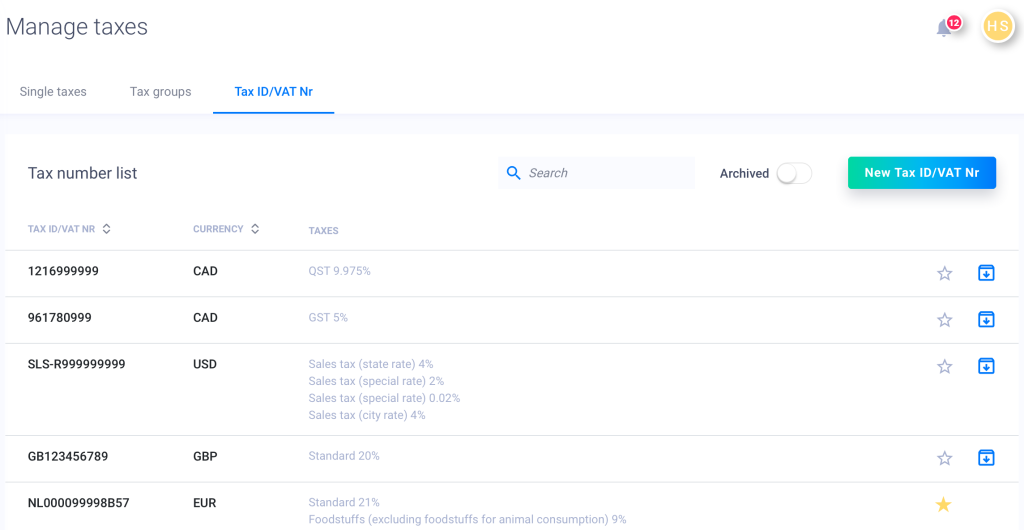Archive the 1216999999 tax number
1024x530 pixels.
pyautogui.click(x=986, y=273)
